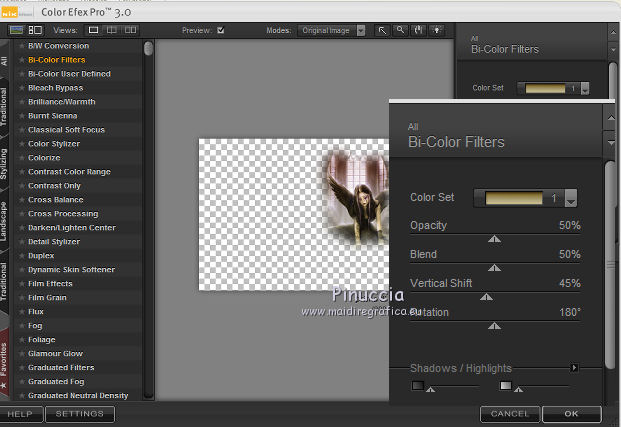This screenshot has height=427, width=621.
Task: Click enlarged Color Set gold swatch
Action: (x=514, y=198)
